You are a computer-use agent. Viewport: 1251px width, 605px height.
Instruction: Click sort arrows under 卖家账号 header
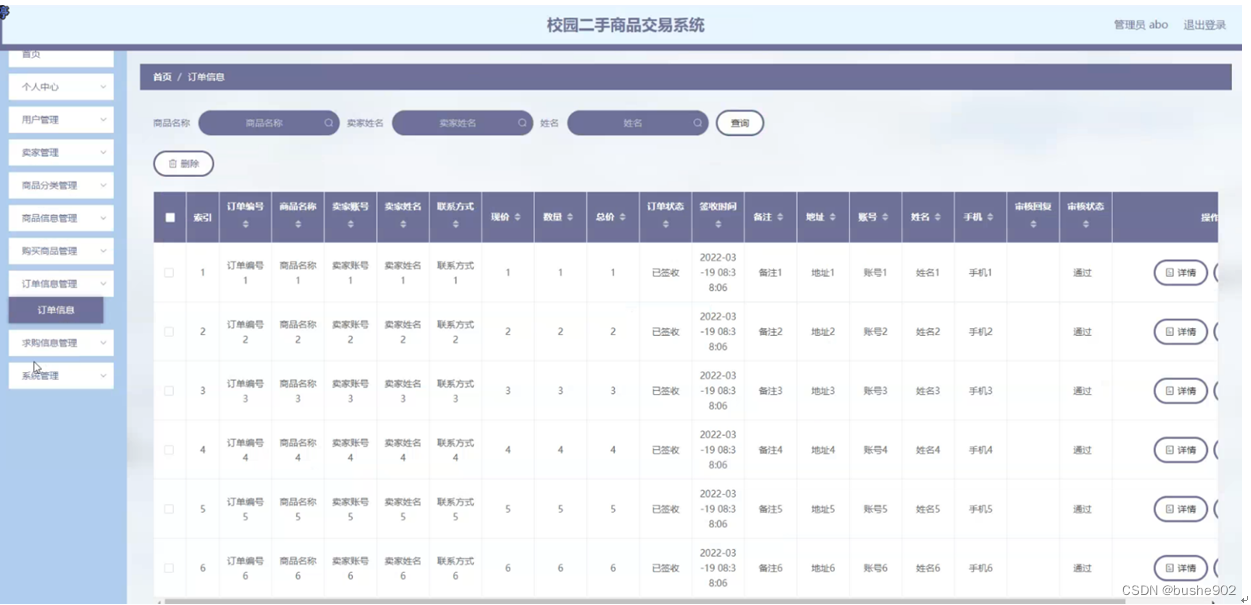(350, 225)
